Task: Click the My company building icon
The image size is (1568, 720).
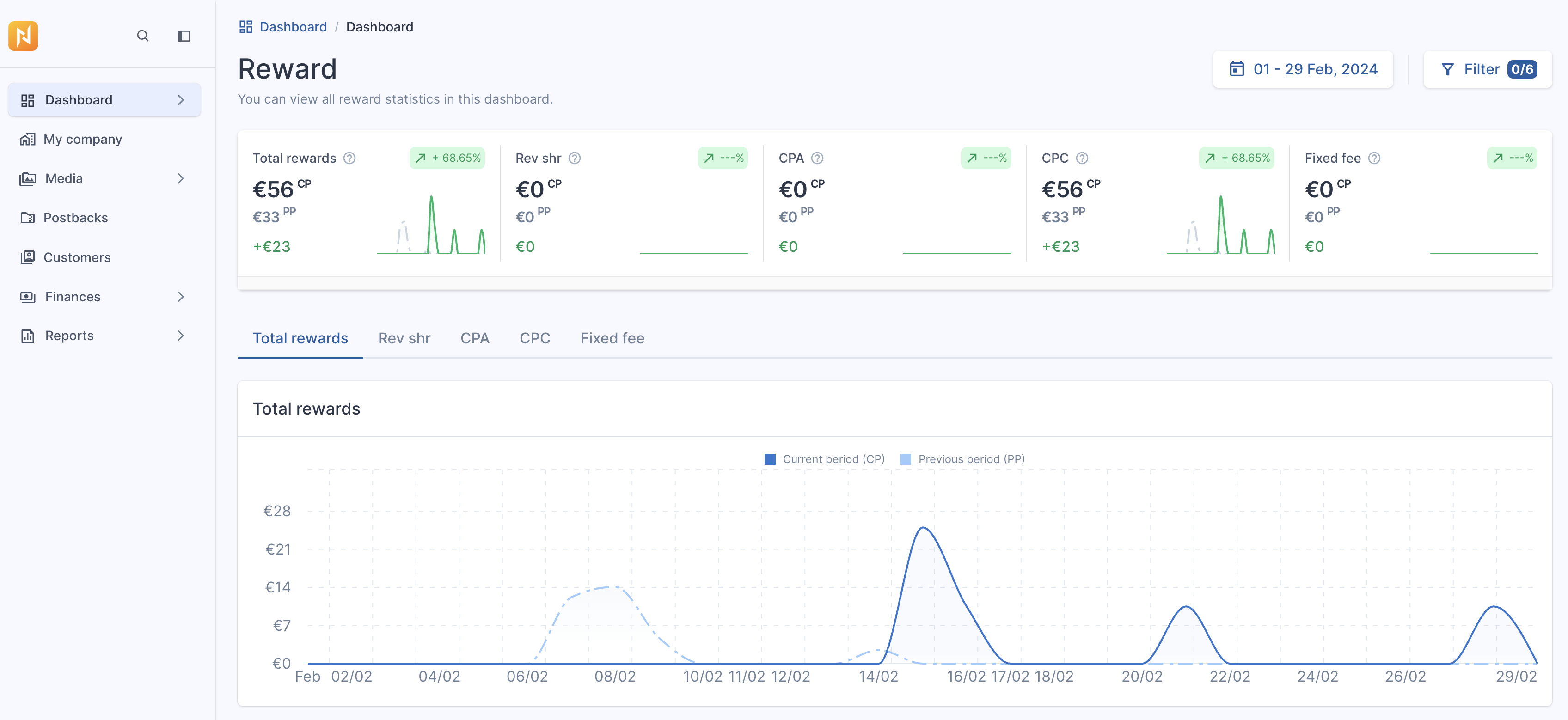Action: 27,140
